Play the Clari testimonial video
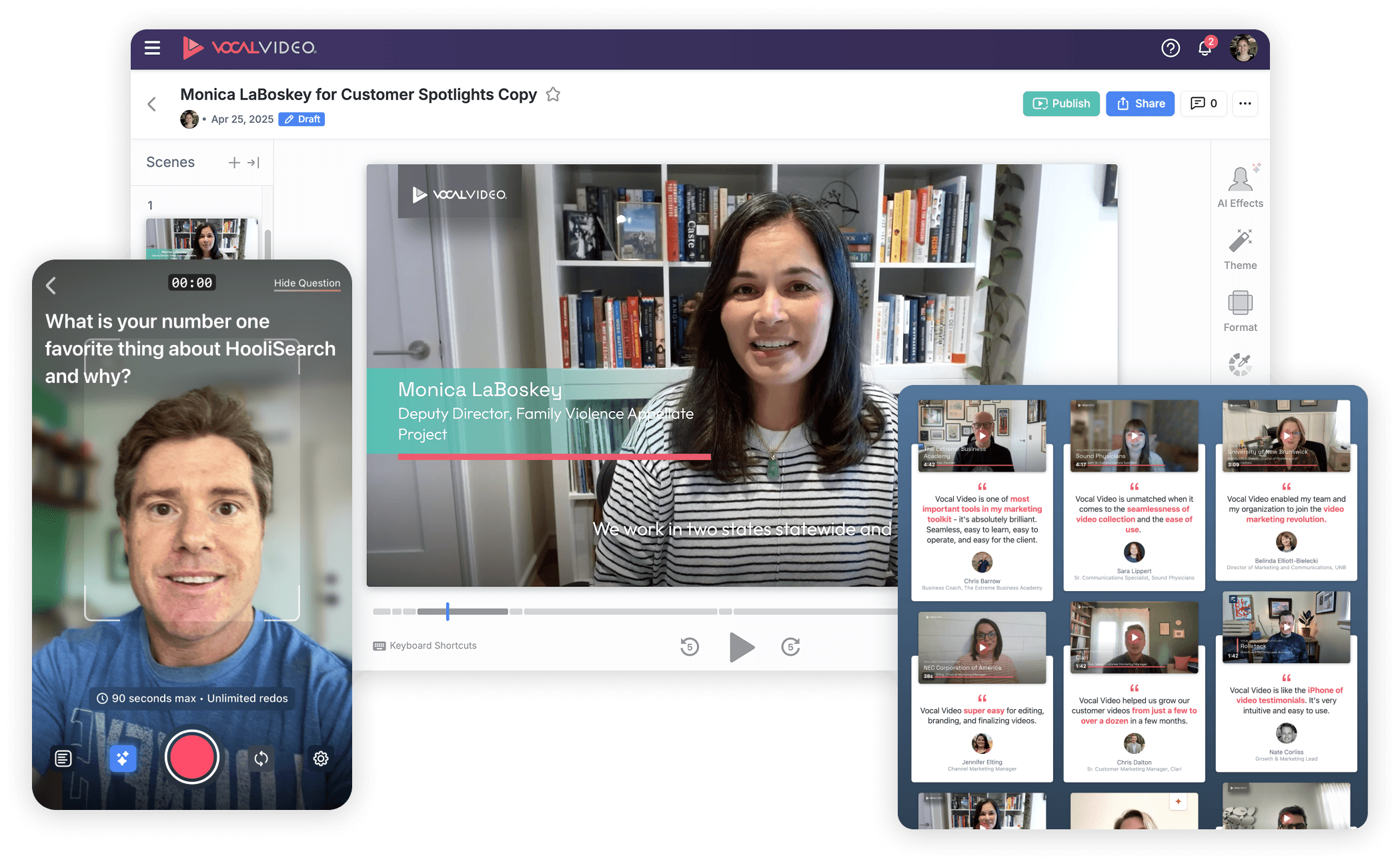 pyautogui.click(x=1134, y=637)
